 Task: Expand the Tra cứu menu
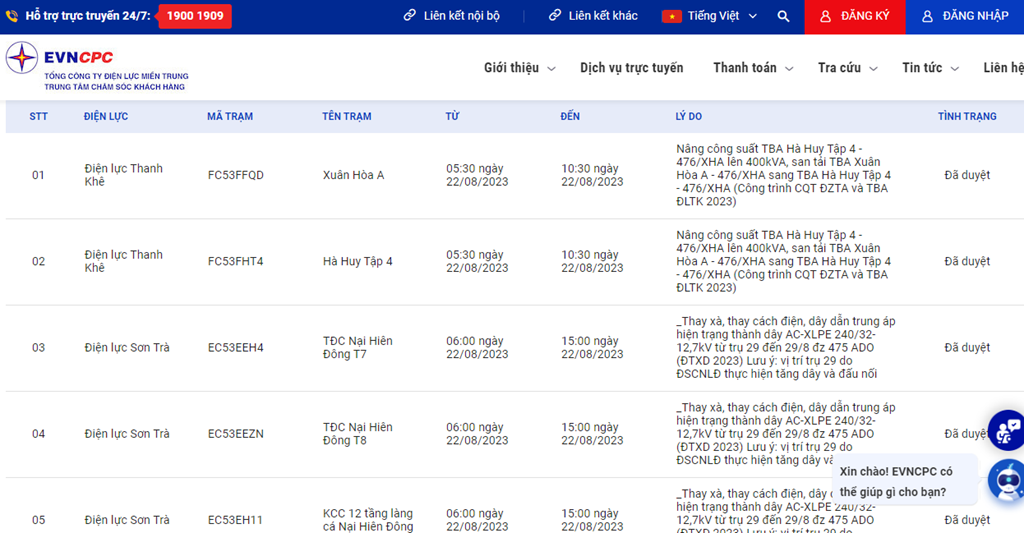847,68
